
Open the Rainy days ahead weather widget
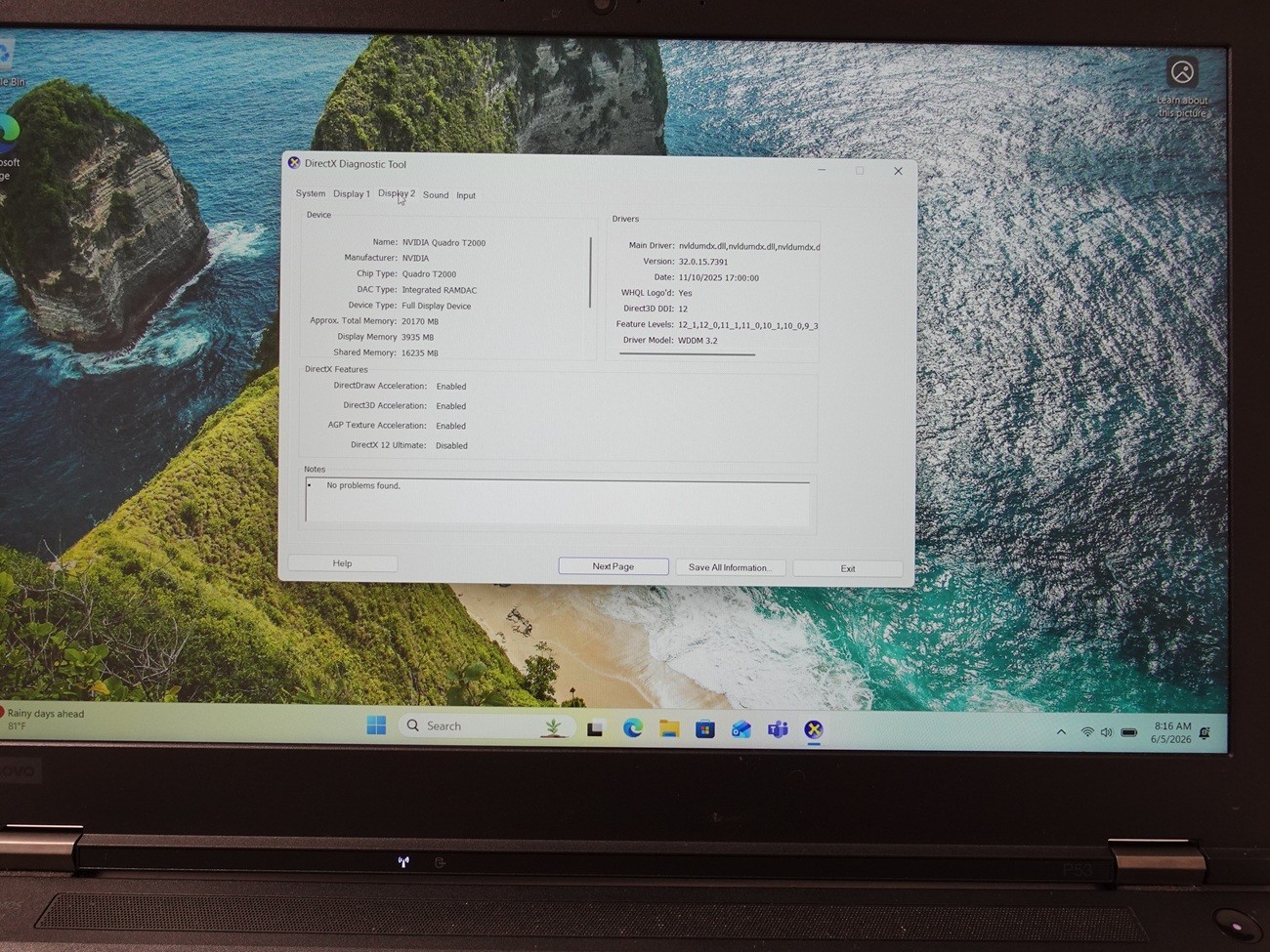click(x=44, y=720)
